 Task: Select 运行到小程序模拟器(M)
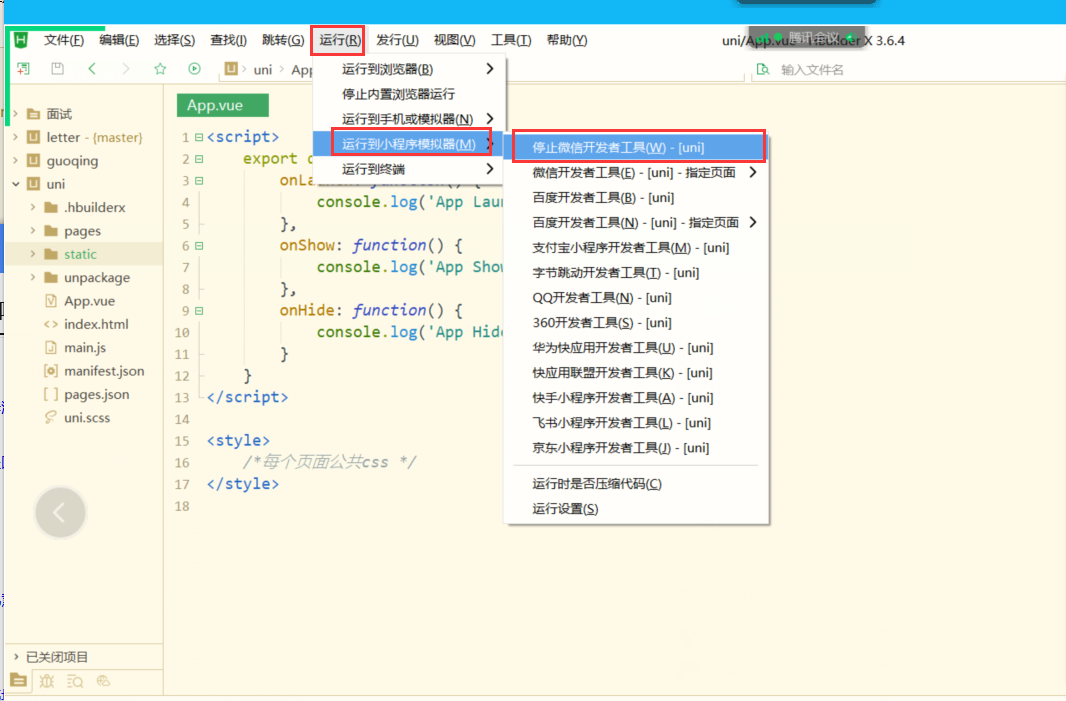(409, 144)
